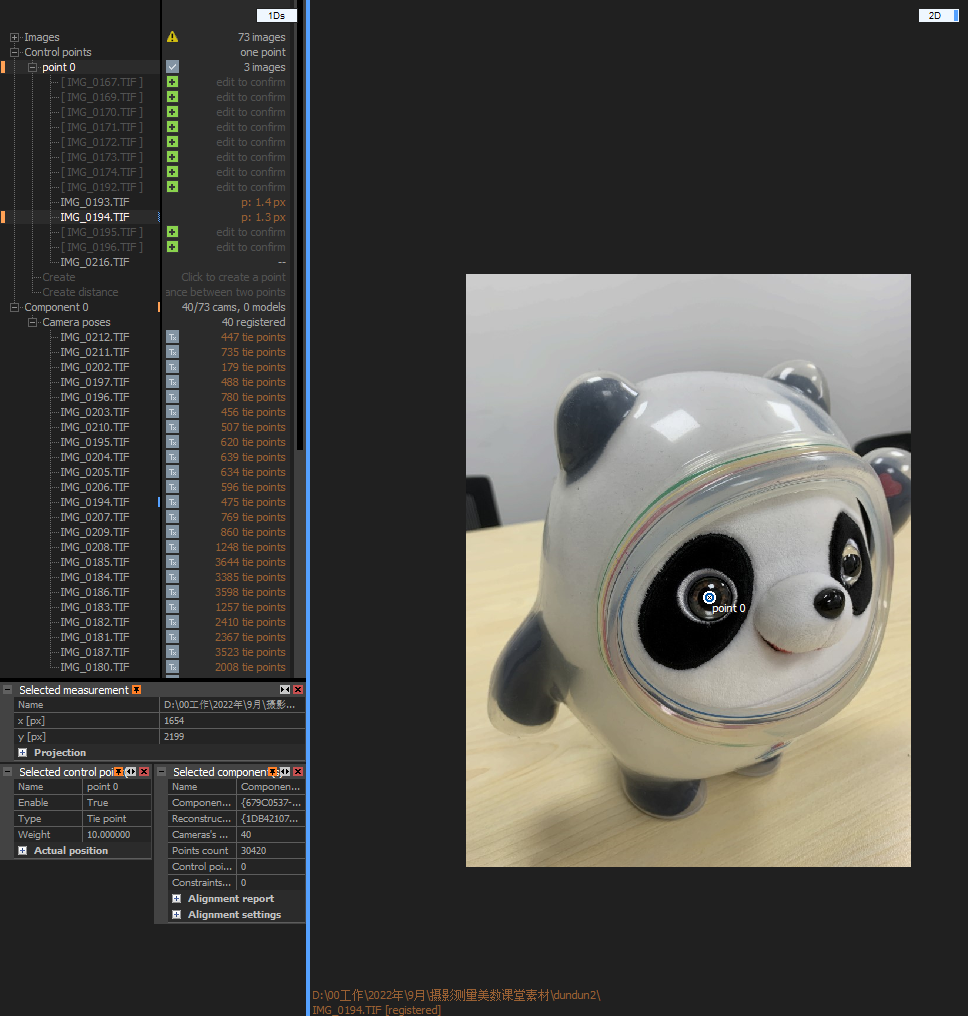
Task: Click the green plus icon for IMG_0170.TIF
Action: (x=172, y=111)
